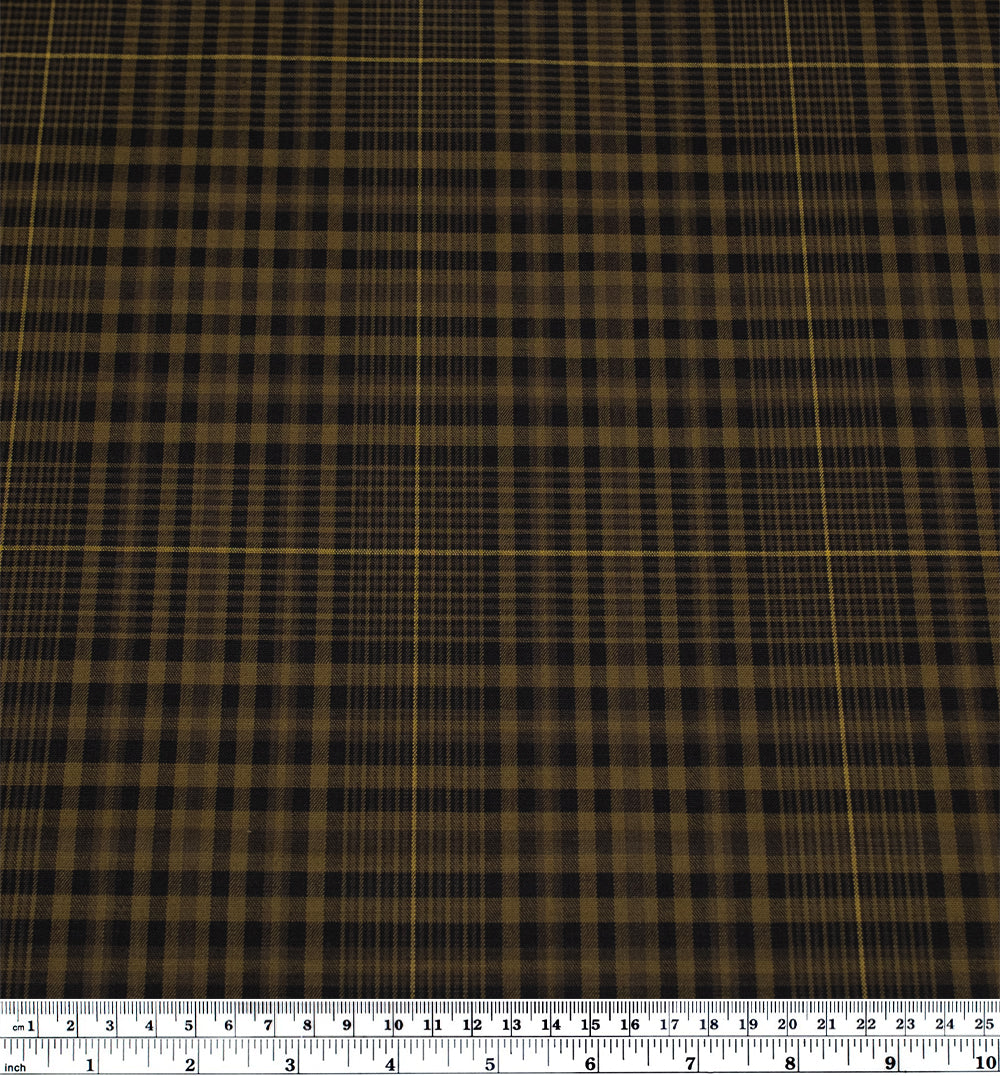Click the 10 inch ruler number
Image resolution: width=1000 pixels, height=1076 pixels.
tap(984, 1064)
